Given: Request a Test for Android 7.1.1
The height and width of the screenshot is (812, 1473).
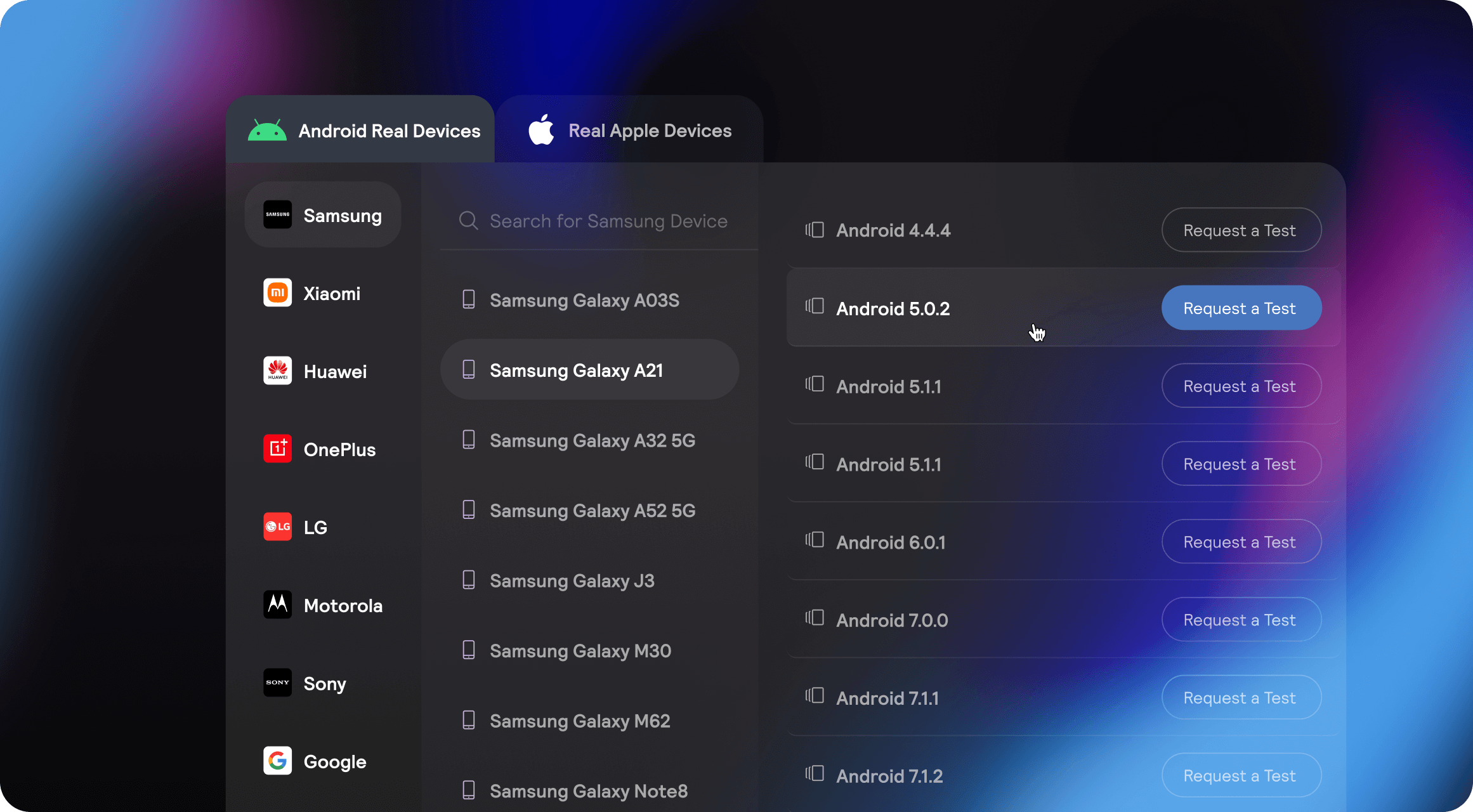Looking at the screenshot, I should coord(1241,698).
